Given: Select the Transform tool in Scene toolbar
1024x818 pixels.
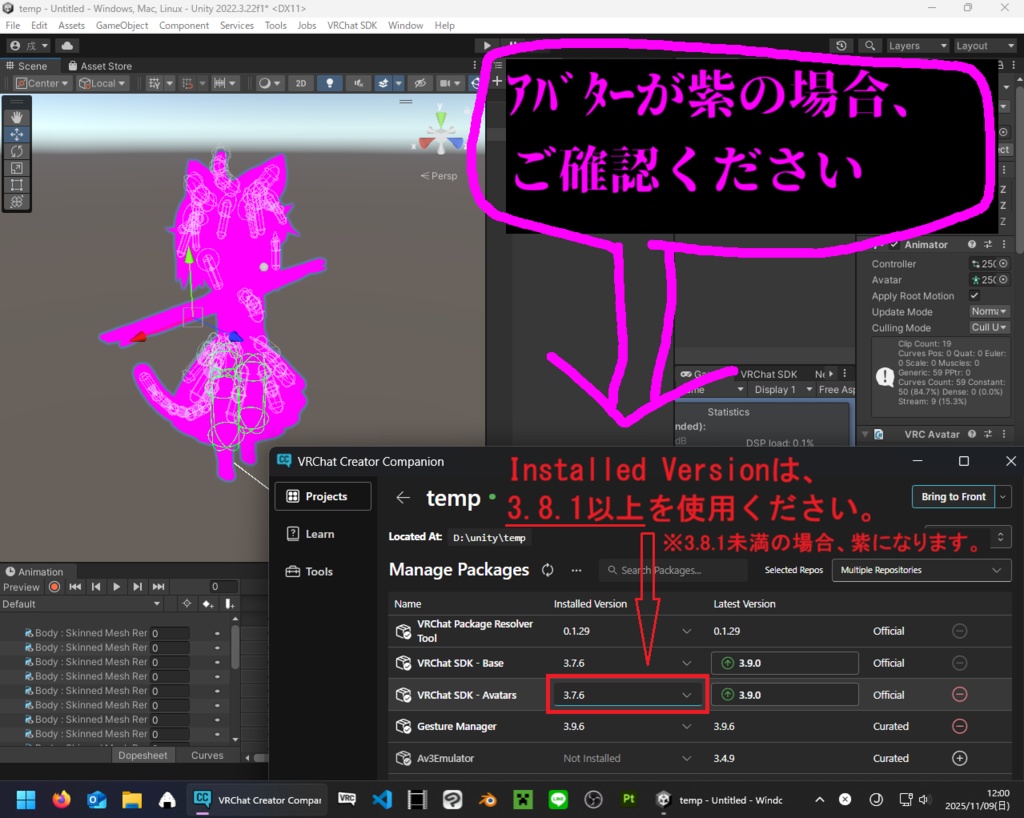Looking at the screenshot, I should pyautogui.click(x=16, y=202).
